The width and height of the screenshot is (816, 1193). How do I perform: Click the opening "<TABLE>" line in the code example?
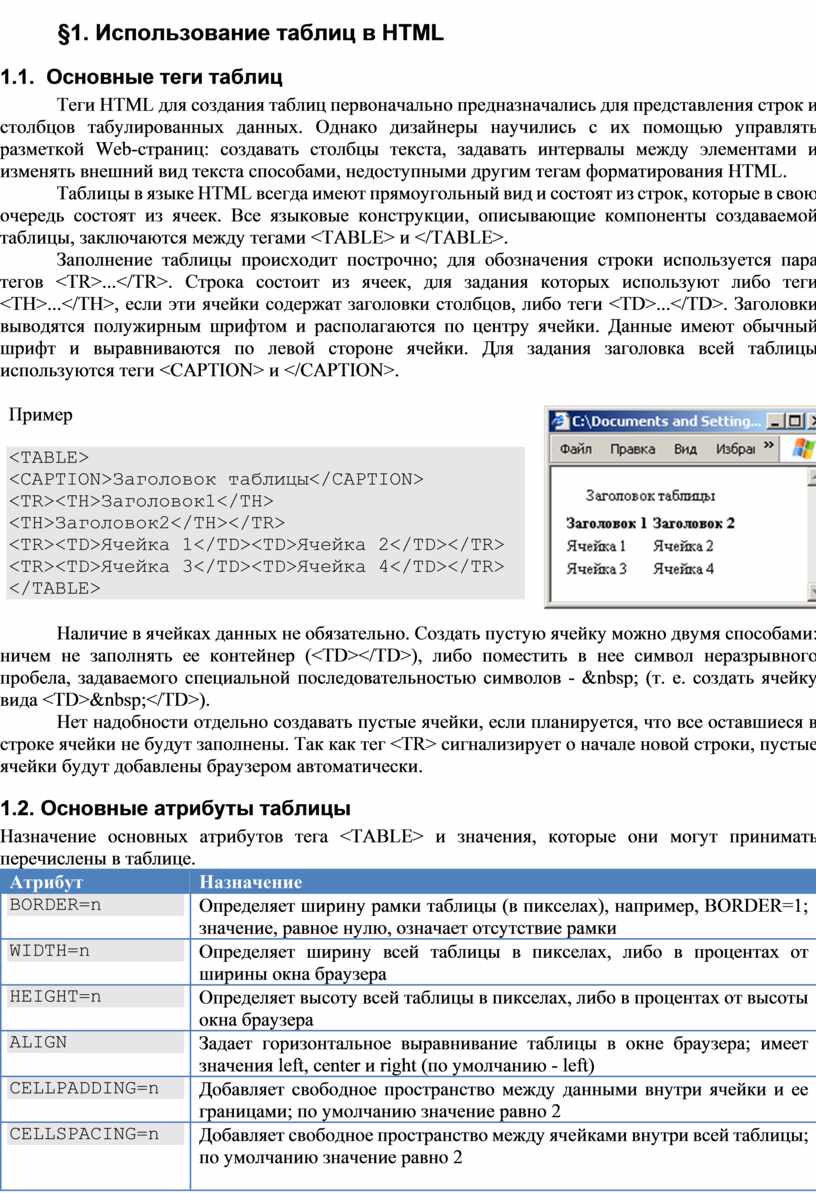[x=49, y=458]
